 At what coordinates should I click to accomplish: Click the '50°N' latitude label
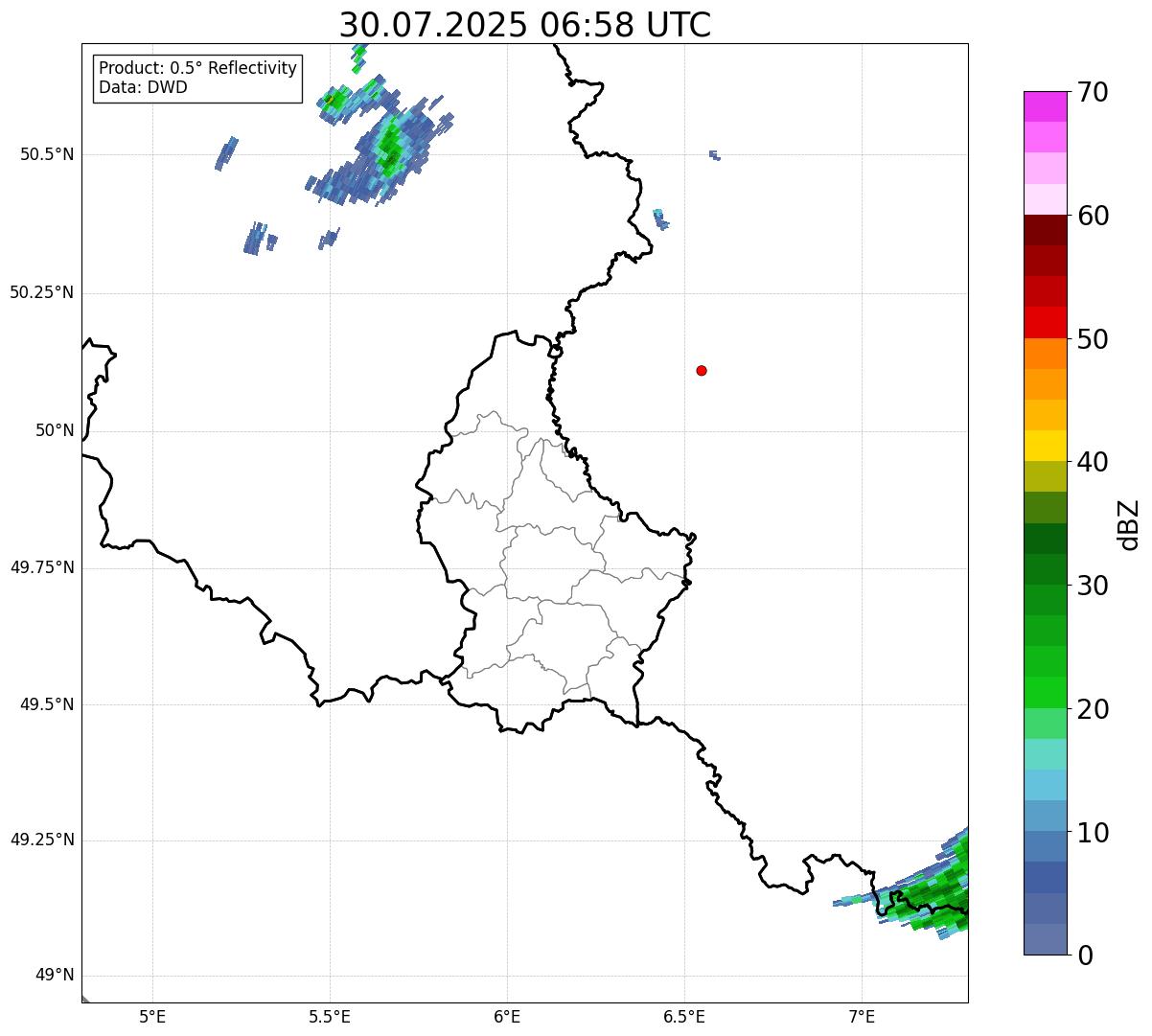point(55,430)
